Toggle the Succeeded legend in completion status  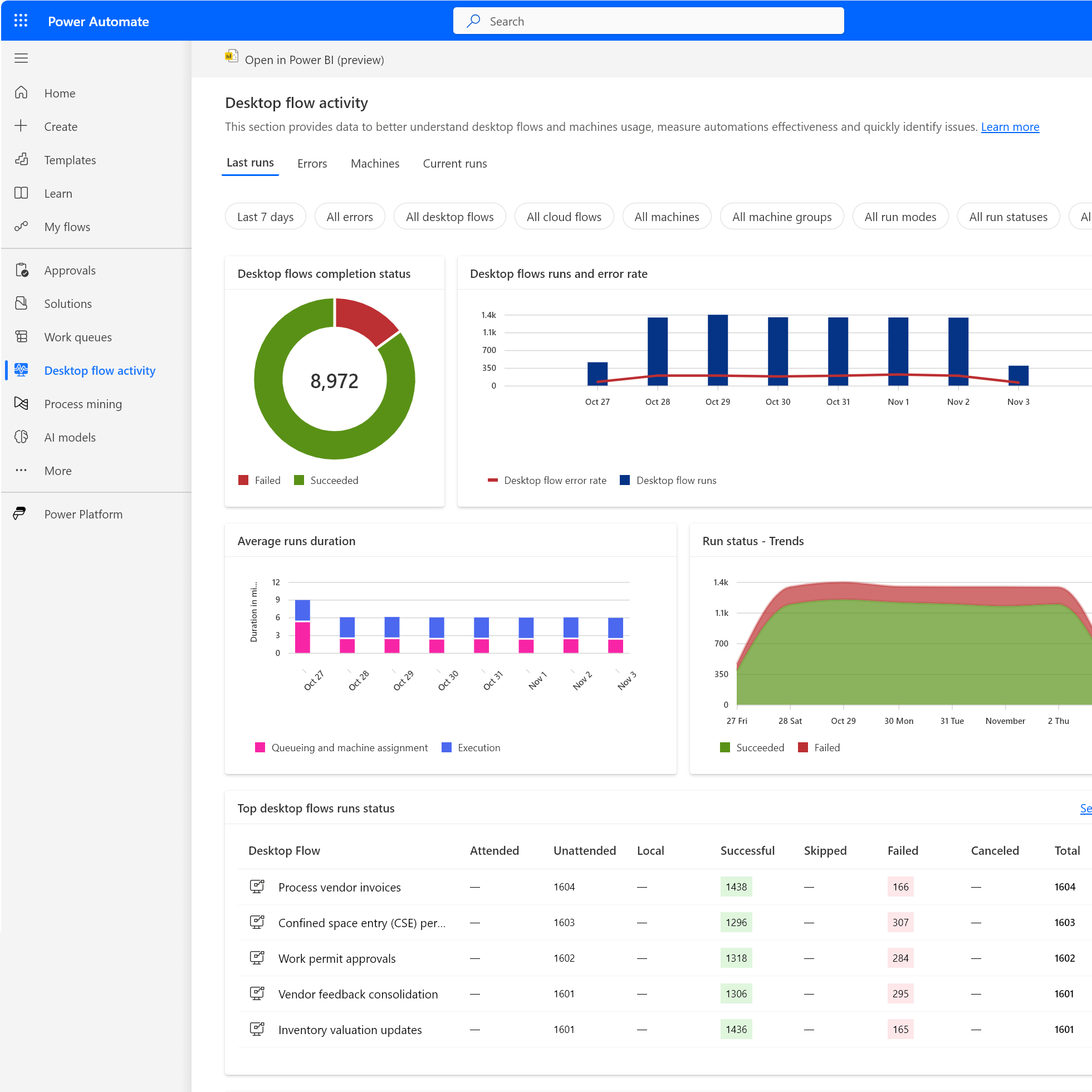326,480
